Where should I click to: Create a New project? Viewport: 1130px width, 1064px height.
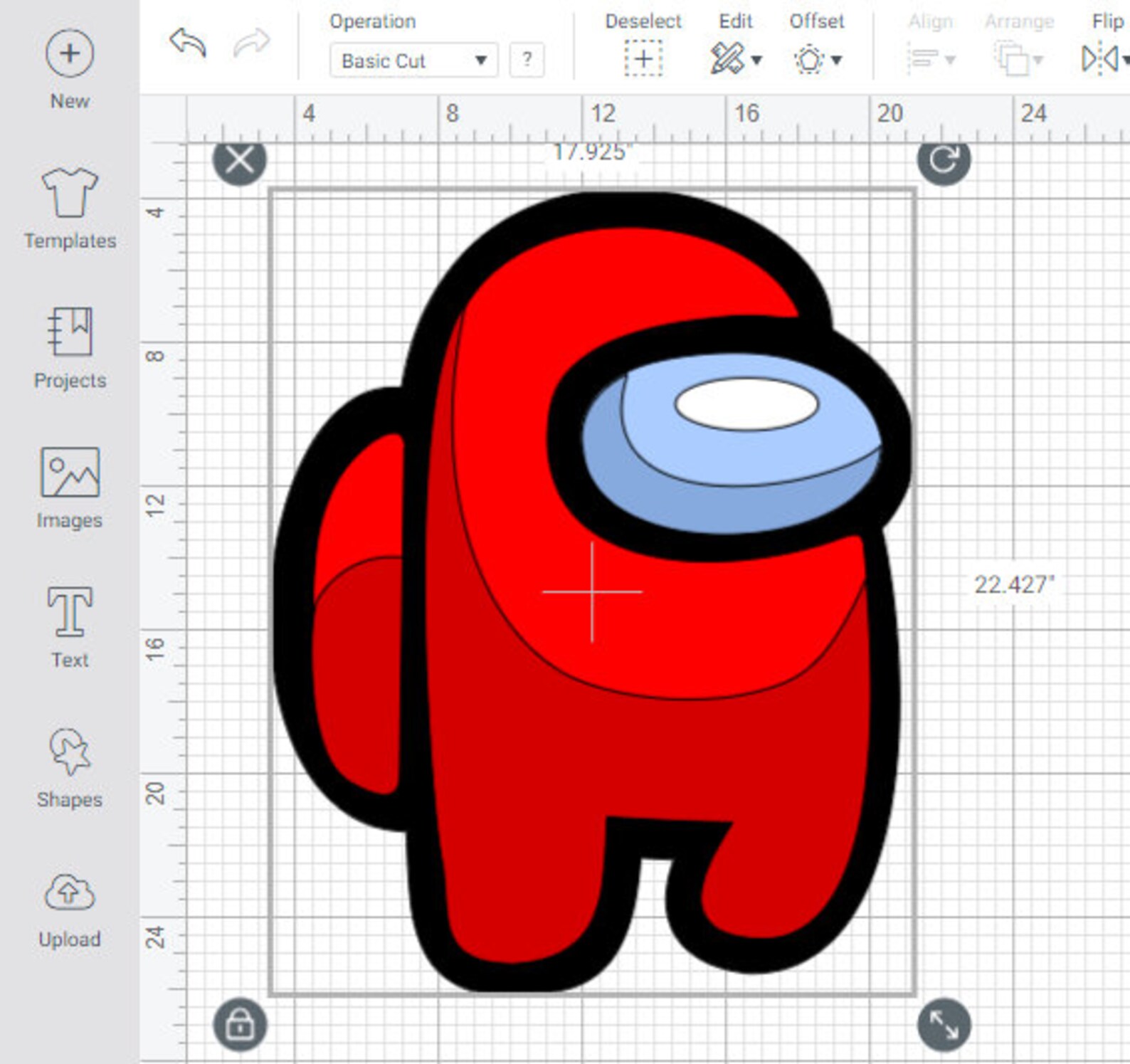[x=70, y=70]
